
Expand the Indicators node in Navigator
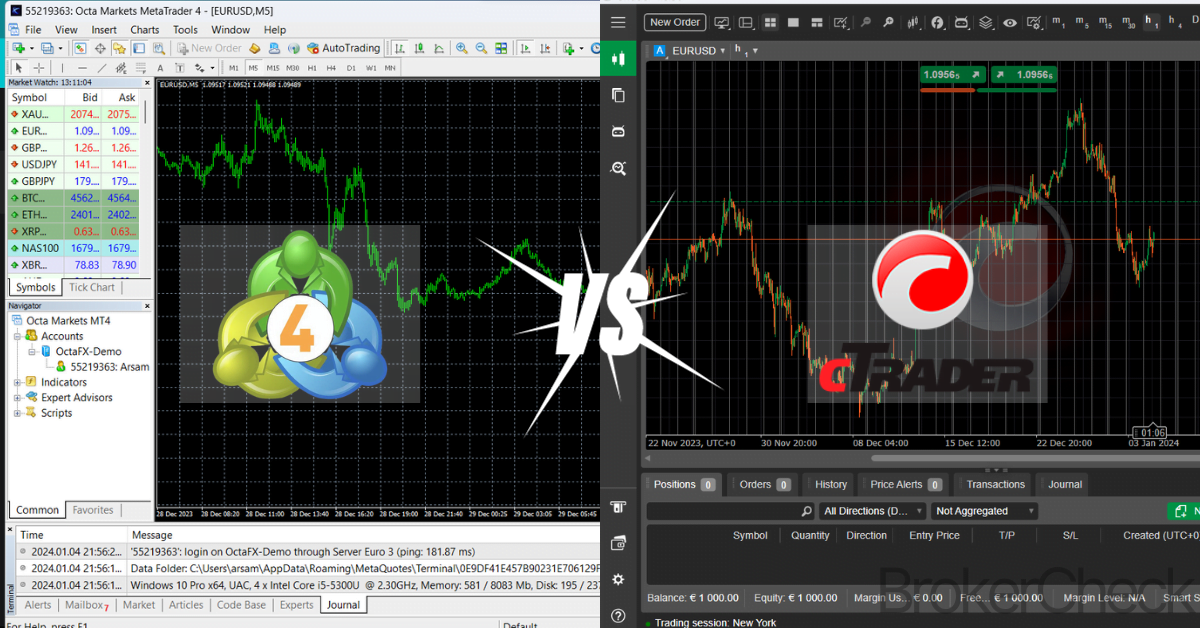[x=18, y=382]
